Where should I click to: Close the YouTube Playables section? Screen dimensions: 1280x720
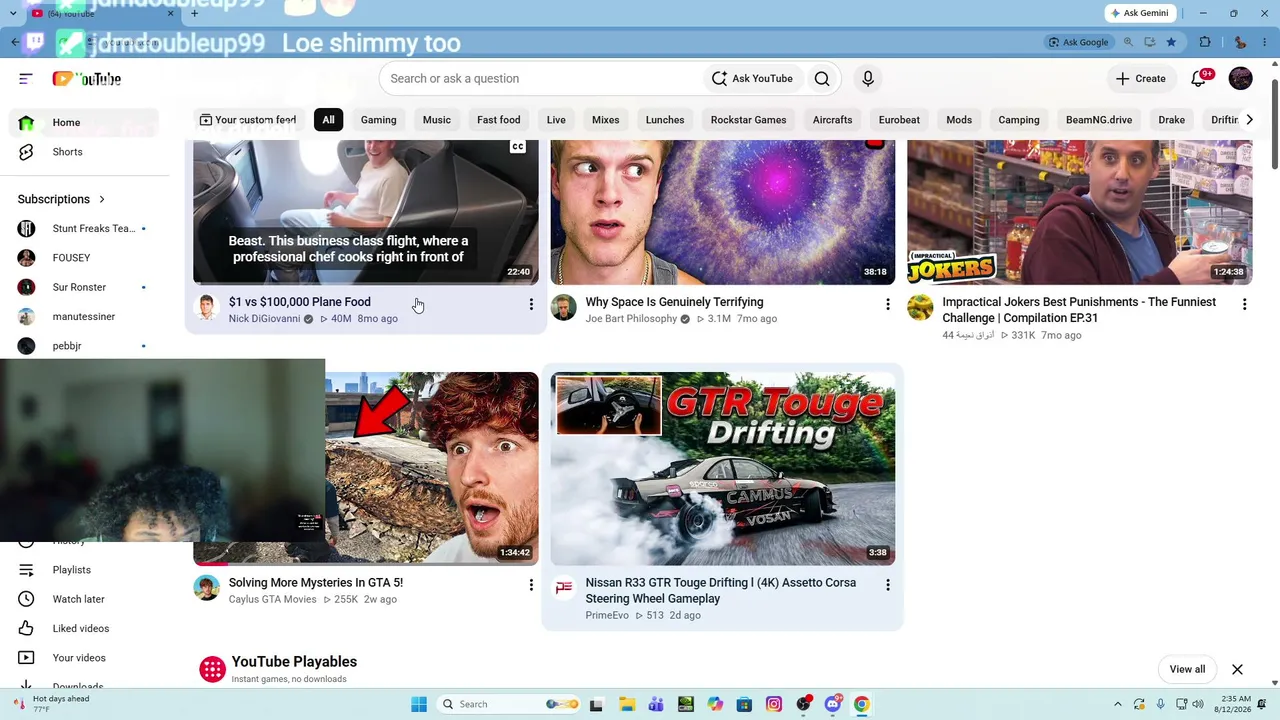pyautogui.click(x=1237, y=669)
